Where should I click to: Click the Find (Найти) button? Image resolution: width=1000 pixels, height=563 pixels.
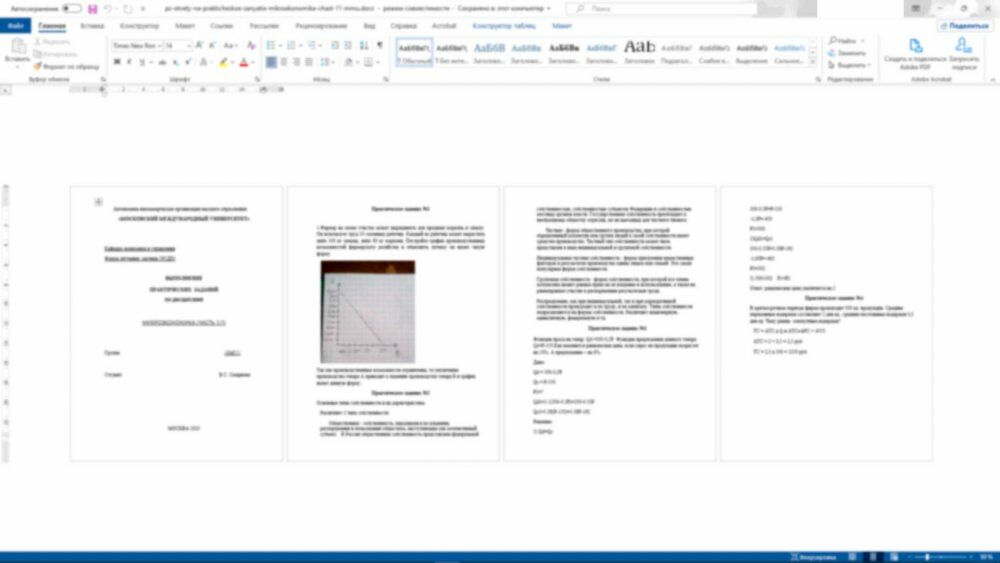[843, 41]
